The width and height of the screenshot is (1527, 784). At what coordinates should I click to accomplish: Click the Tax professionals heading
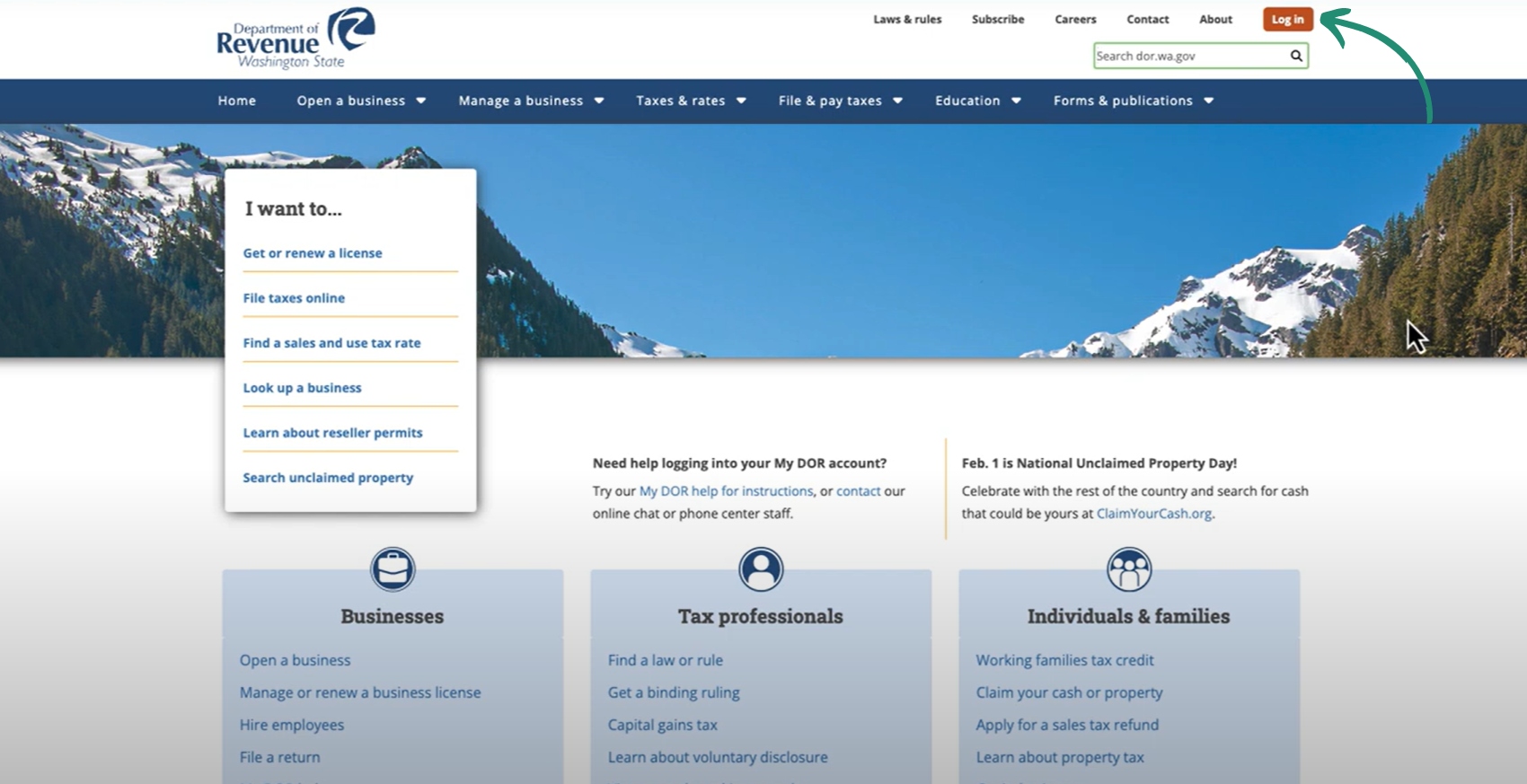761,616
